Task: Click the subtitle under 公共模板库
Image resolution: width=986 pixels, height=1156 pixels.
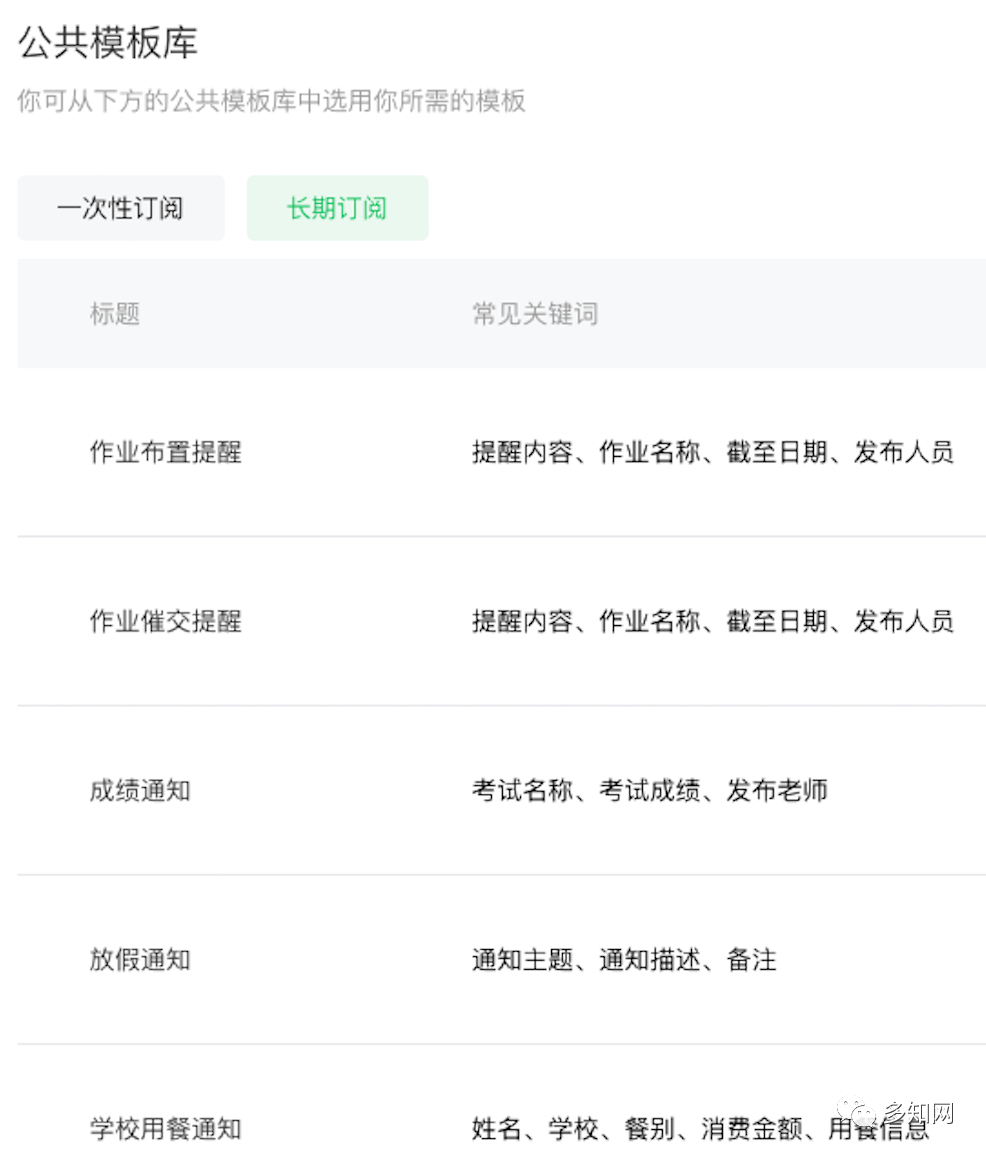Action: pyautogui.click(x=271, y=101)
